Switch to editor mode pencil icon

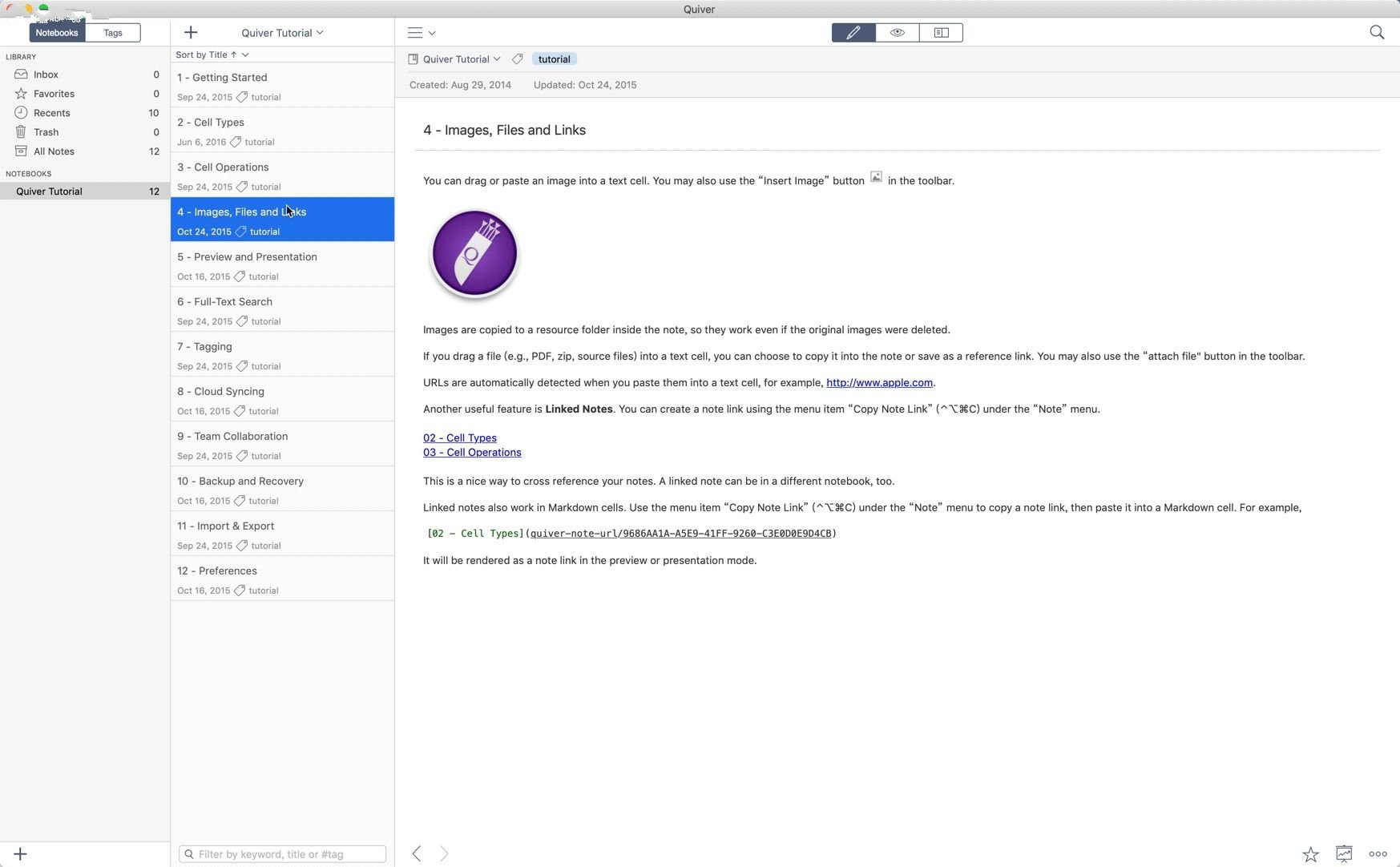tap(853, 33)
